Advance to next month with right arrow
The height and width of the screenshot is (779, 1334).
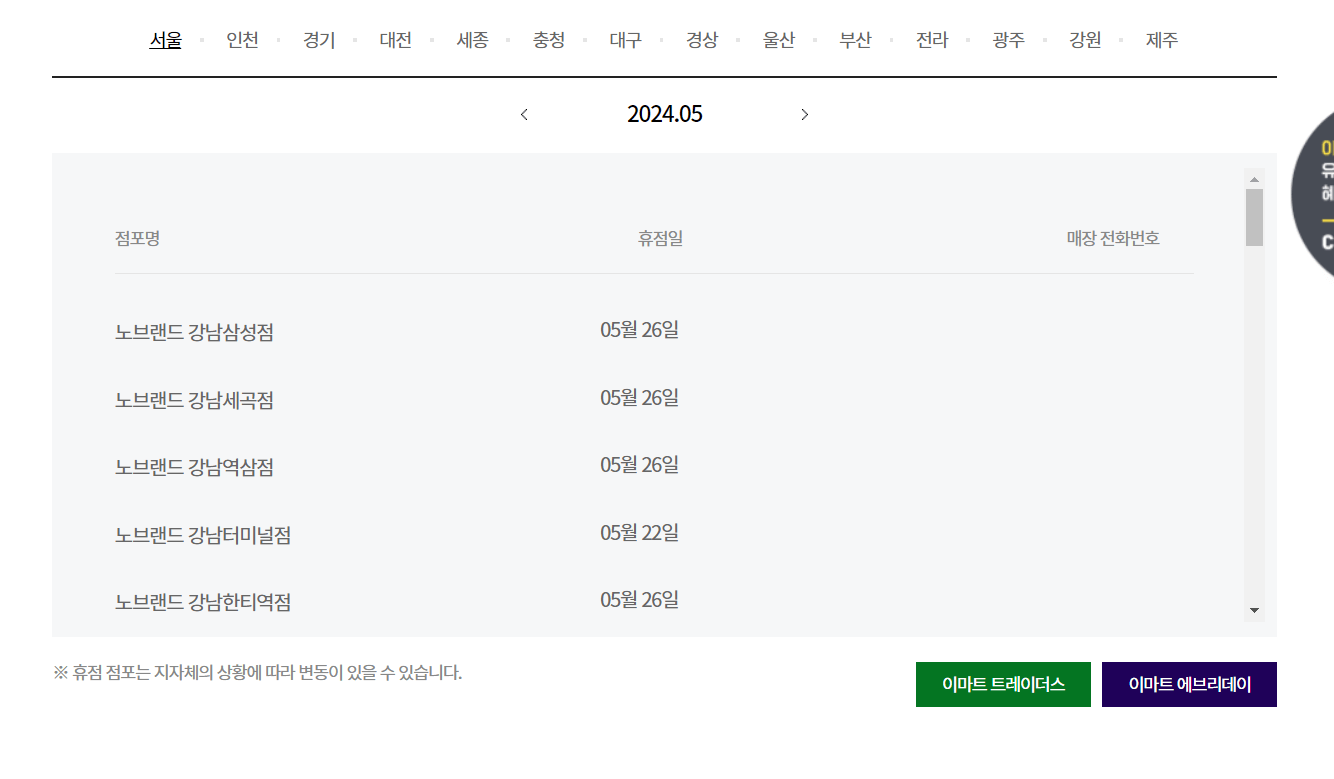click(x=804, y=114)
